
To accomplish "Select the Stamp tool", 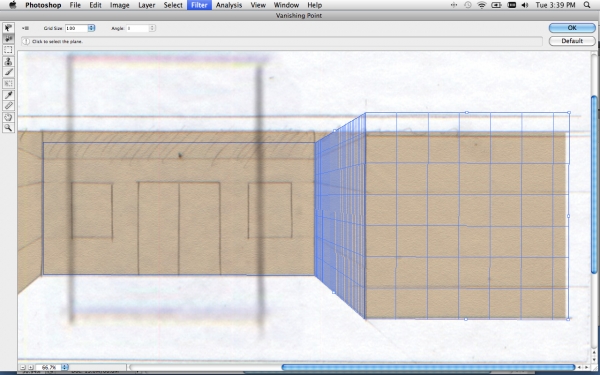I will pyautogui.click(x=8, y=61).
